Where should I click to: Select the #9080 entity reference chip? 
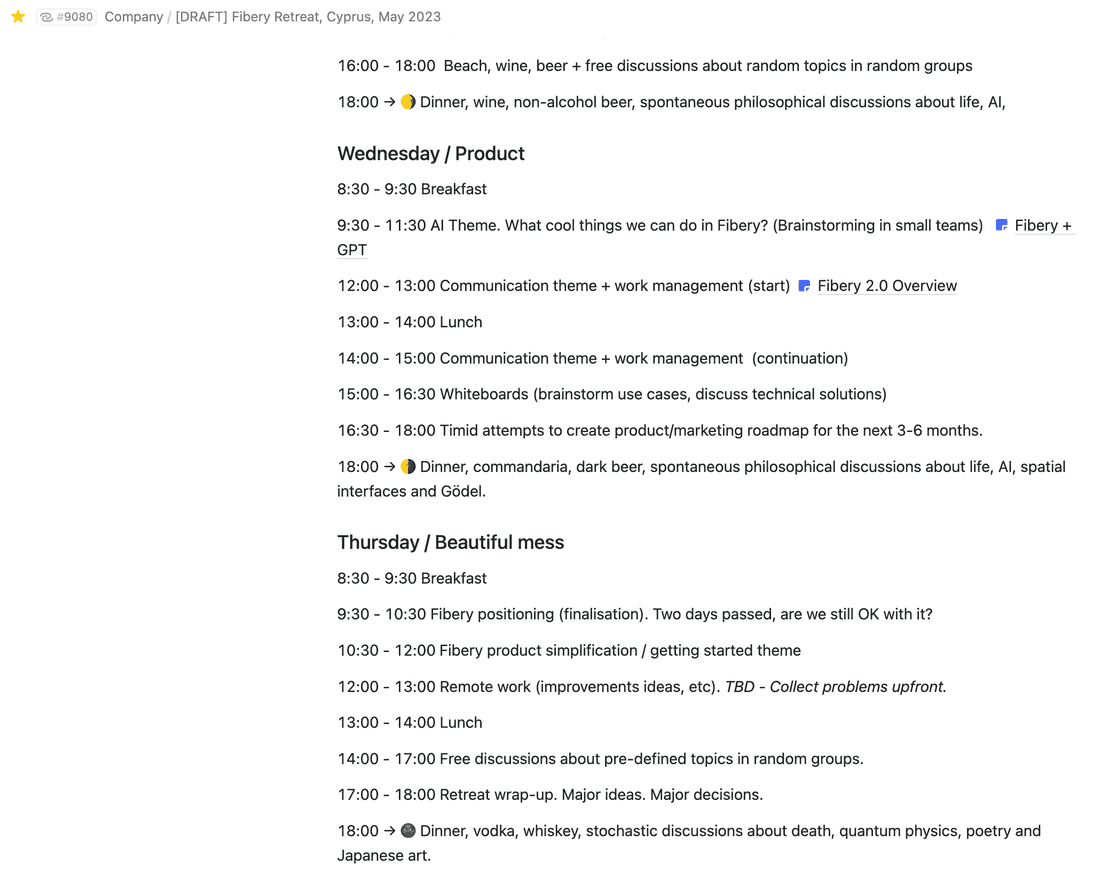[66, 16]
